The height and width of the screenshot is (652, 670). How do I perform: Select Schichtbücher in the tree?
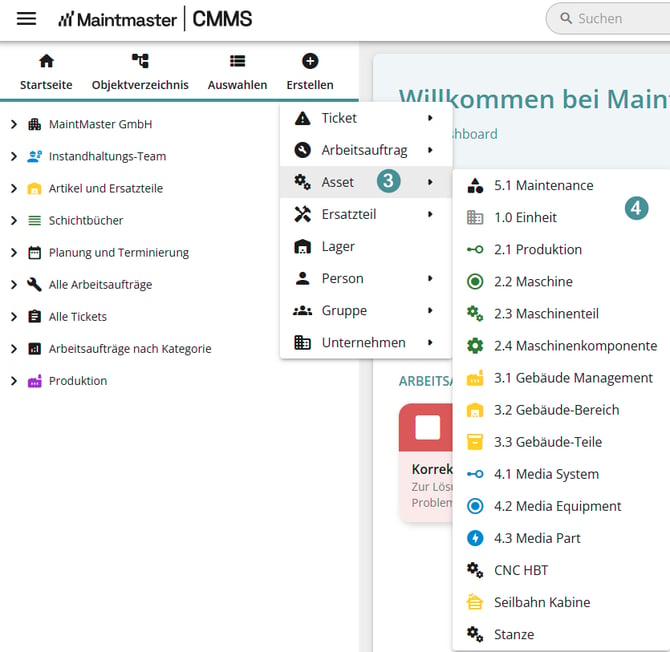tap(86, 220)
